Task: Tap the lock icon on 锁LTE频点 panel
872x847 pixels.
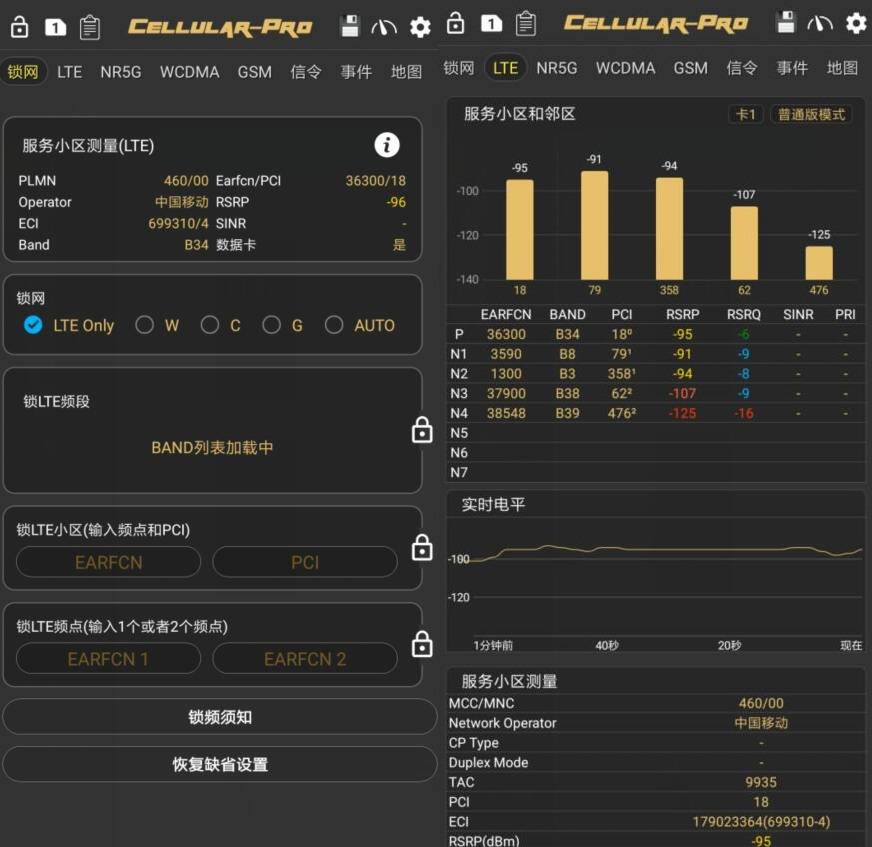Action: [421, 644]
